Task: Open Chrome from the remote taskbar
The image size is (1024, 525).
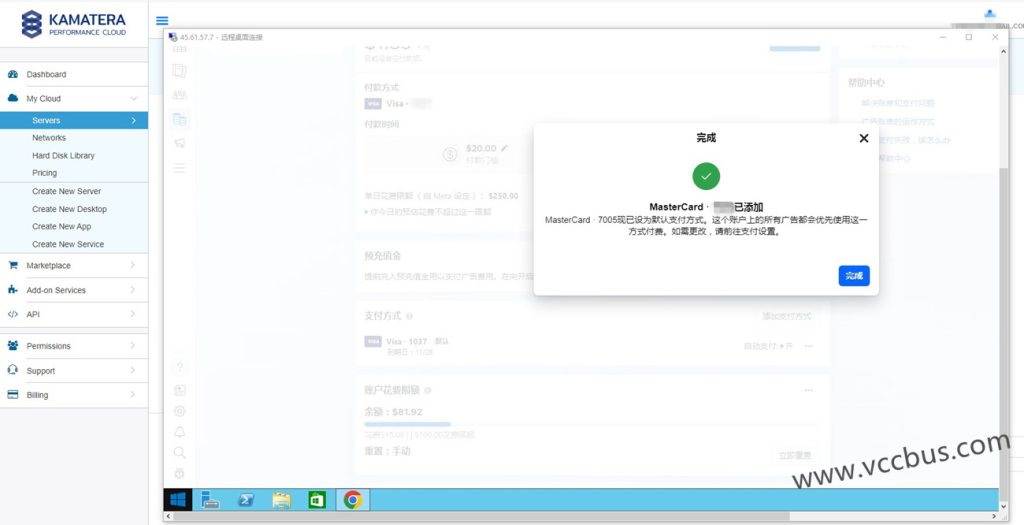Action: [353, 500]
